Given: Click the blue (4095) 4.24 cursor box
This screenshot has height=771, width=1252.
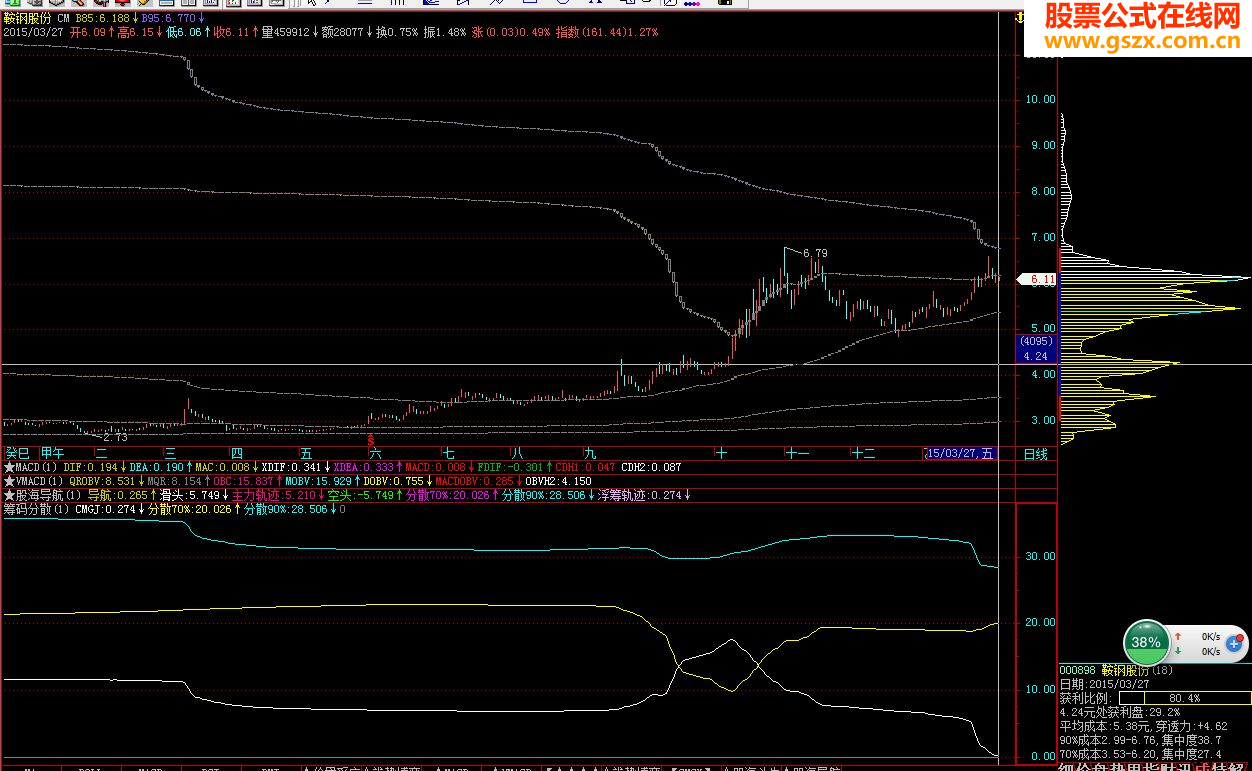Looking at the screenshot, I should (x=1034, y=348).
